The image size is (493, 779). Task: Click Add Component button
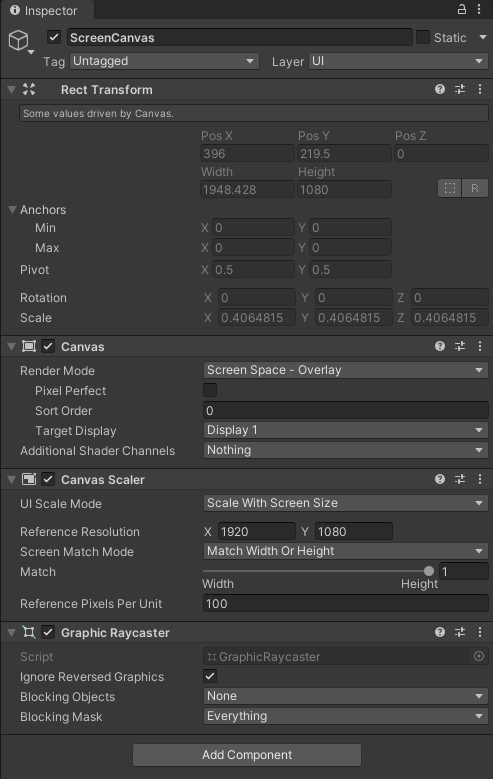[247, 755]
